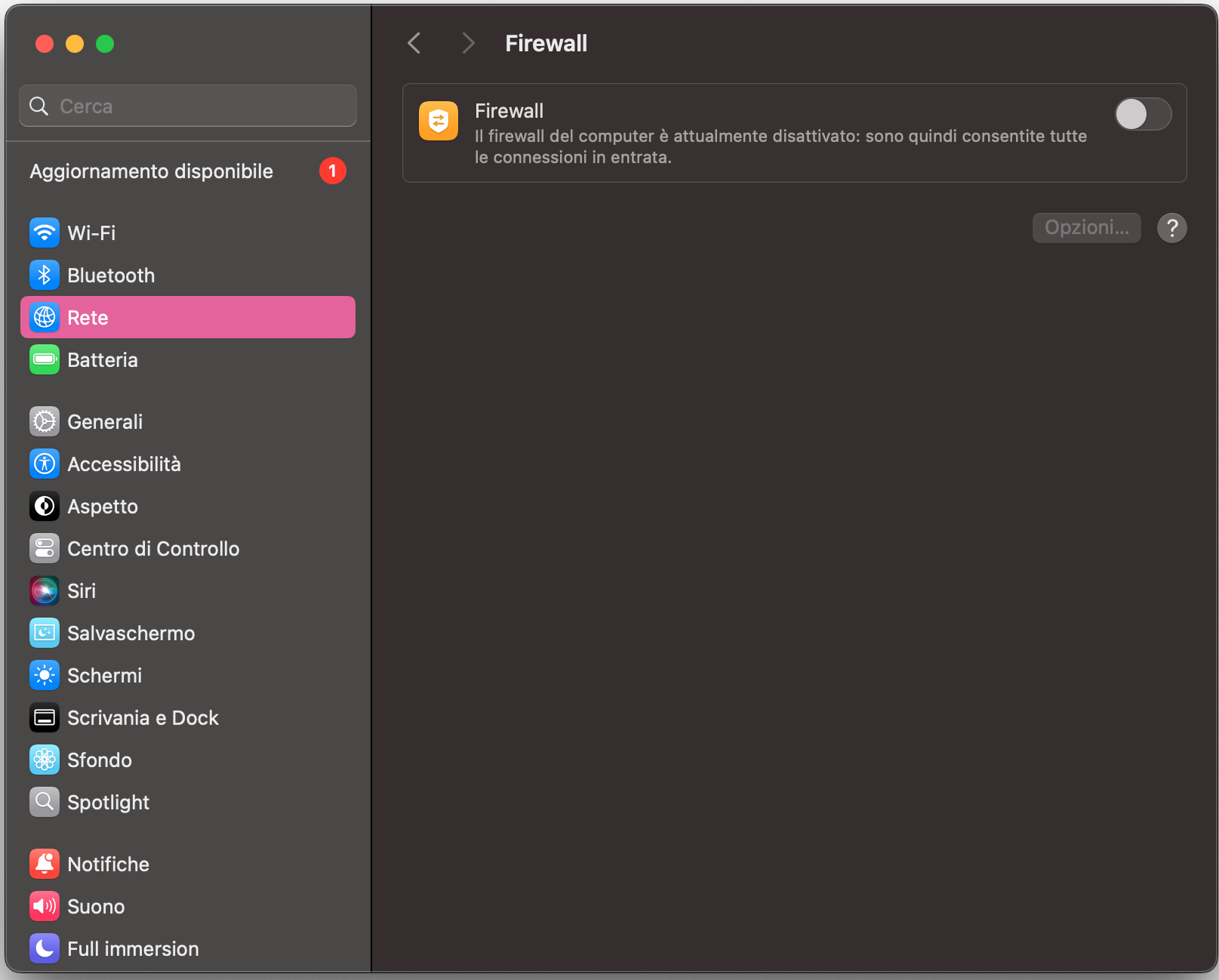Go forward with the right chevron
1219x980 pixels.
(468, 43)
